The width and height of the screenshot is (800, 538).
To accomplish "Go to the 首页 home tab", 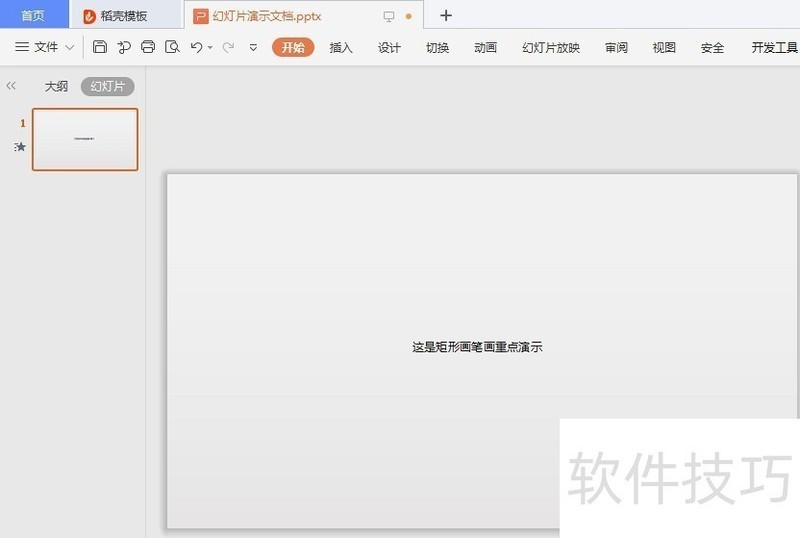I will click(33, 16).
